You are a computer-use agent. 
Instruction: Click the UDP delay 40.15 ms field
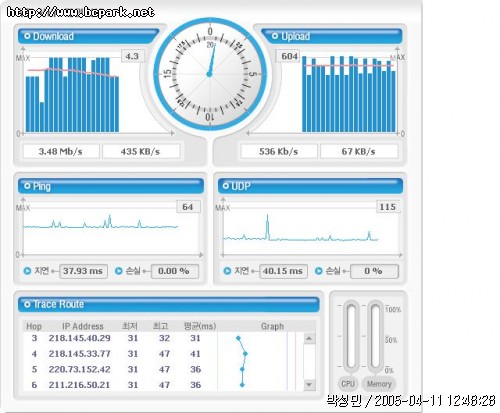pyautogui.click(x=283, y=271)
